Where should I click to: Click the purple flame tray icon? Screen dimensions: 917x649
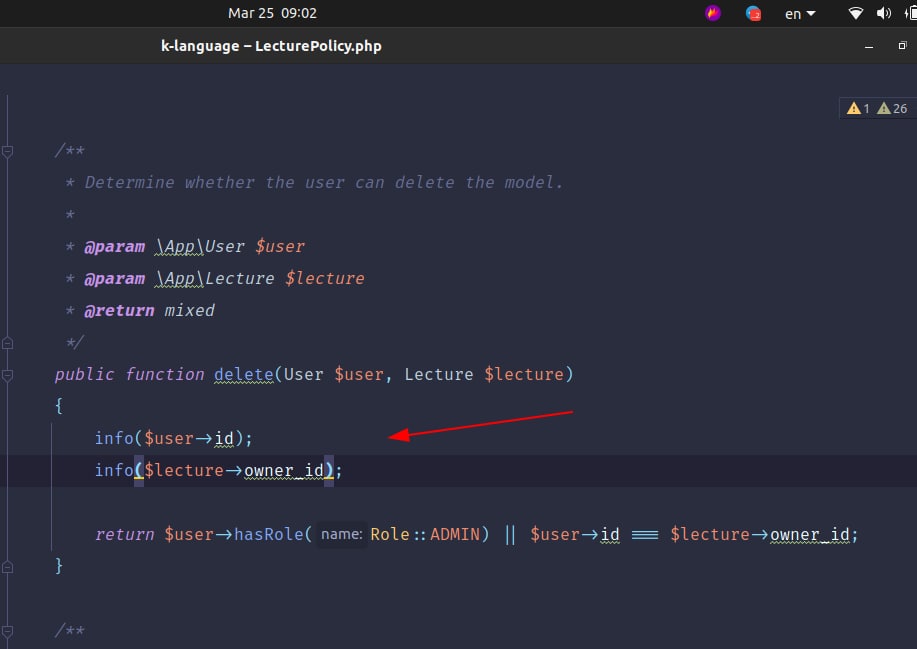[712, 13]
